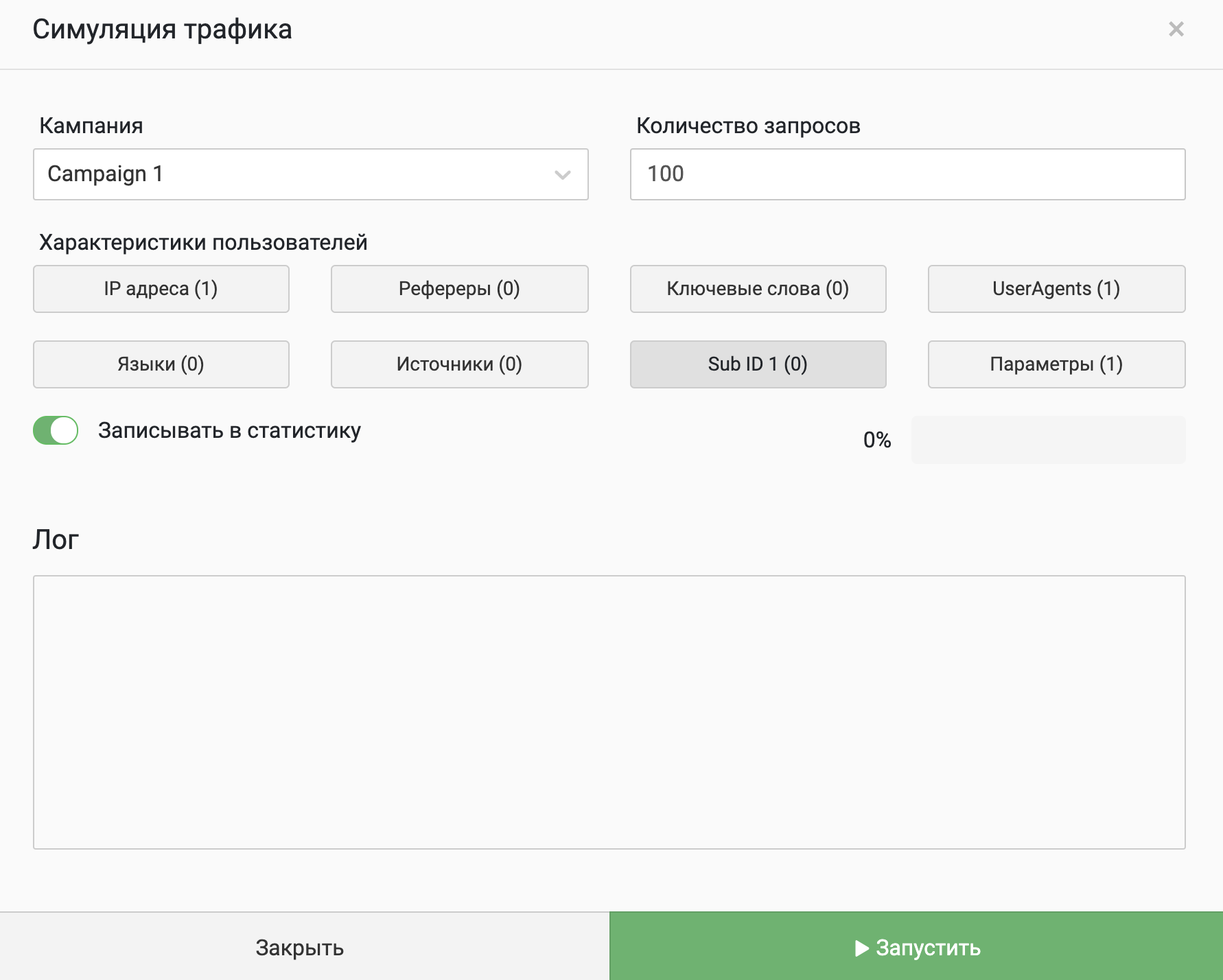The image size is (1223, 980).
Task: Start simulation with the Запустить button
Action: click(916, 947)
